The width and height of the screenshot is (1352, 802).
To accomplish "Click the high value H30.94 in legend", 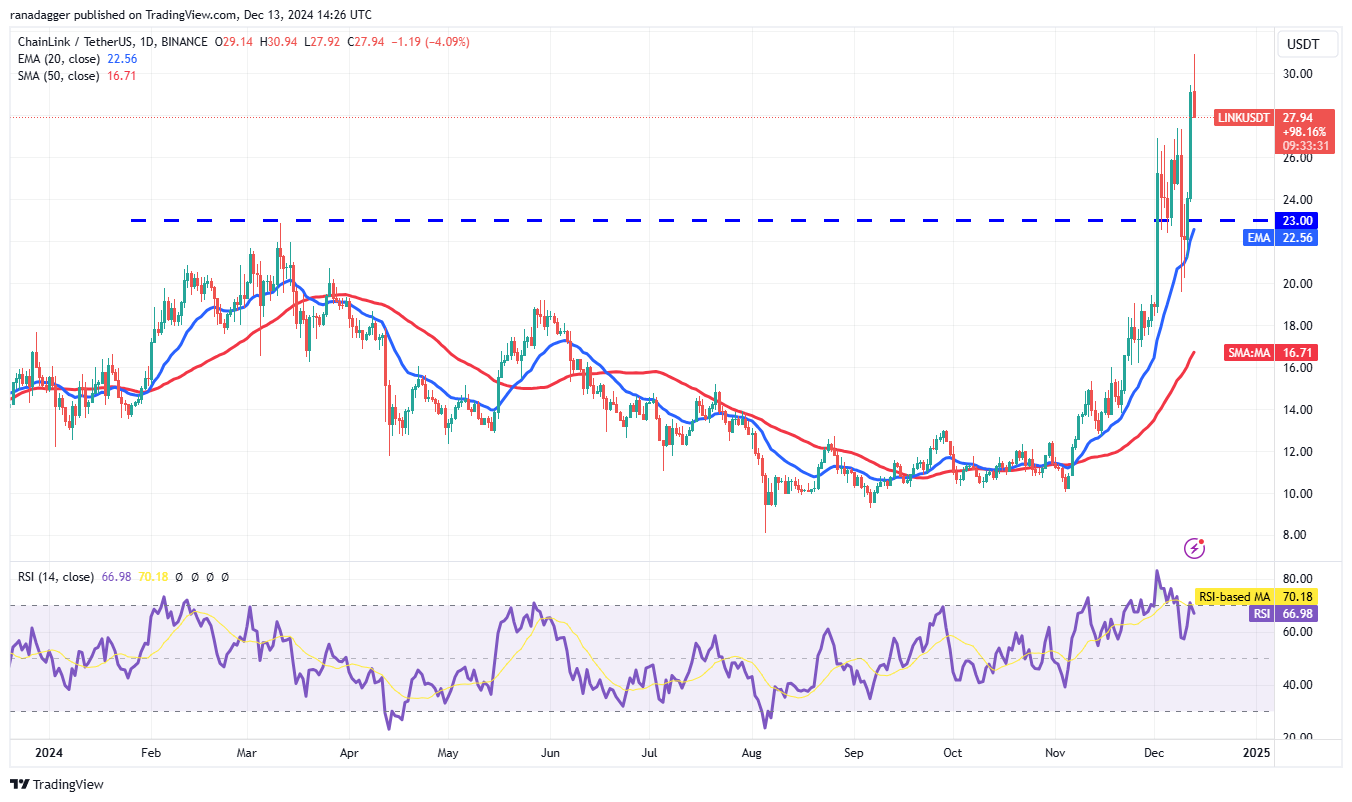I will pos(278,42).
